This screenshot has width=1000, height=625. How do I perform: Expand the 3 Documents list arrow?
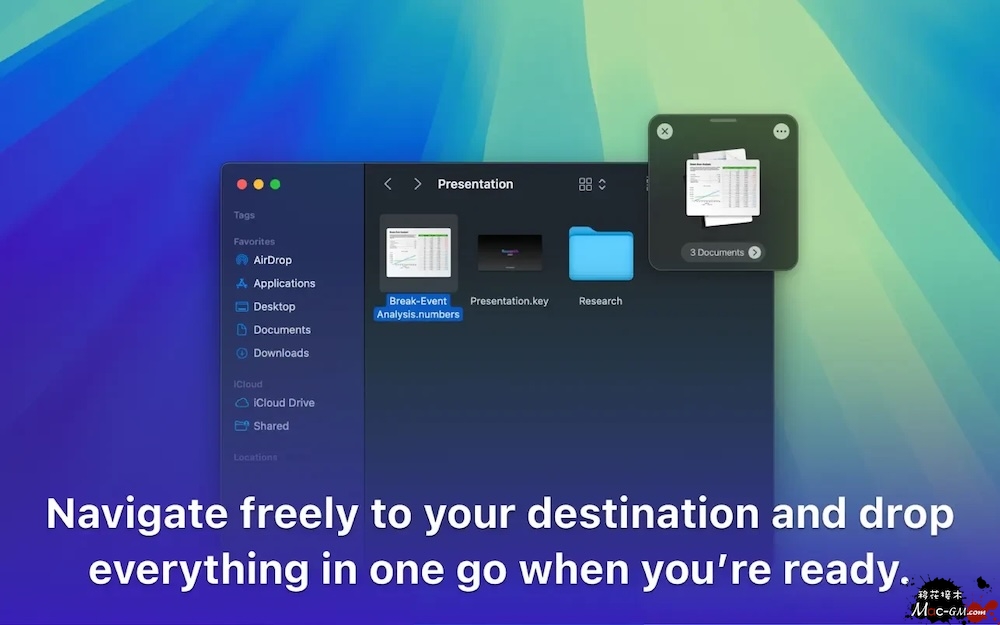(x=755, y=253)
